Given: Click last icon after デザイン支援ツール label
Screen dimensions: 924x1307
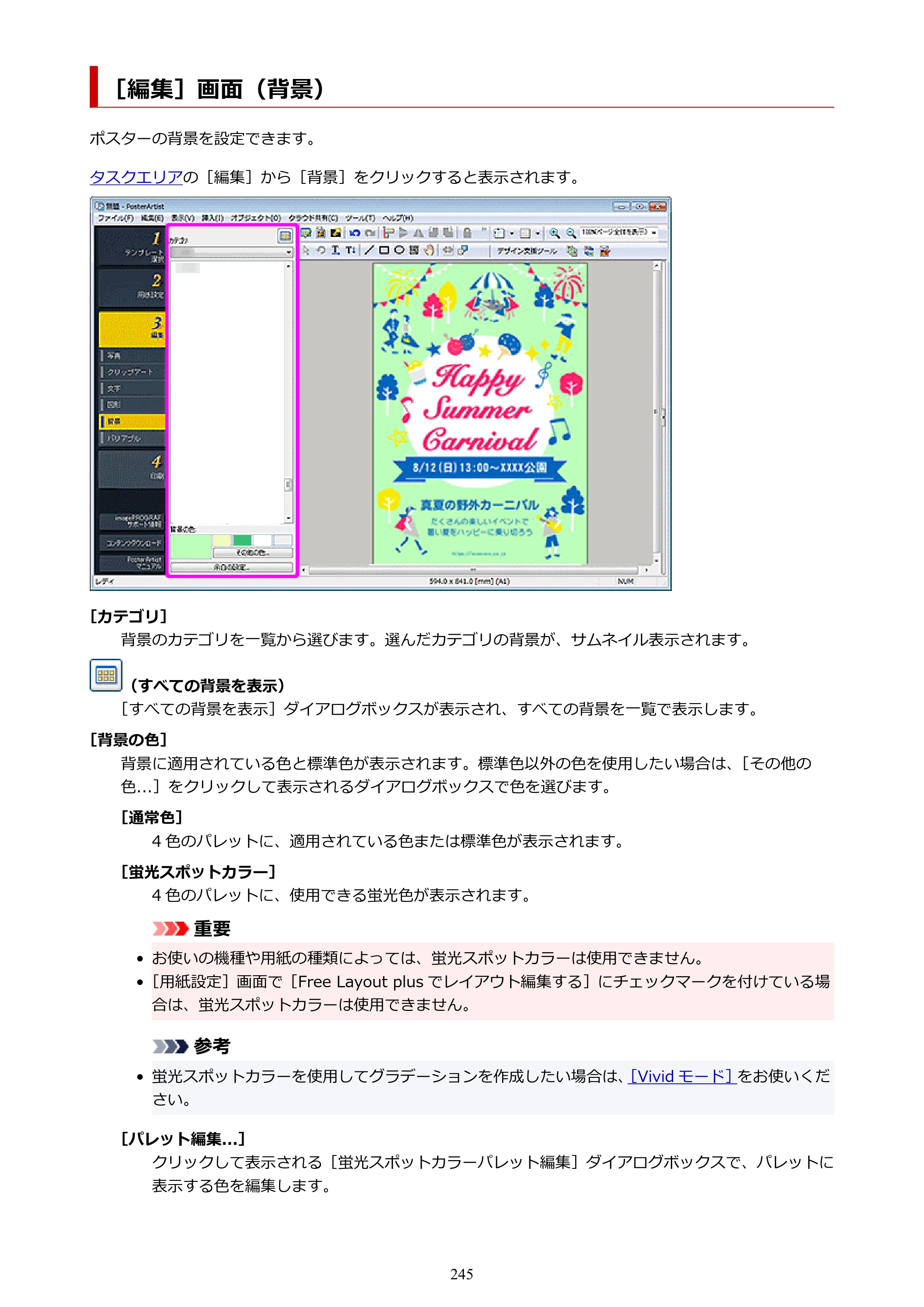Looking at the screenshot, I should (605, 251).
